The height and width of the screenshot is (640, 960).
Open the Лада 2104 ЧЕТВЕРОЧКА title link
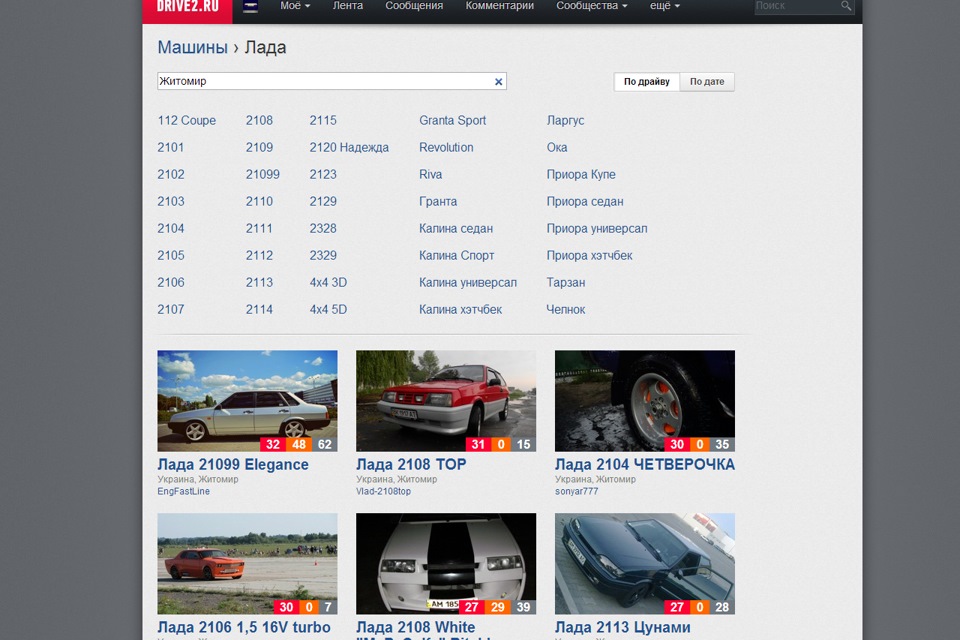645,465
